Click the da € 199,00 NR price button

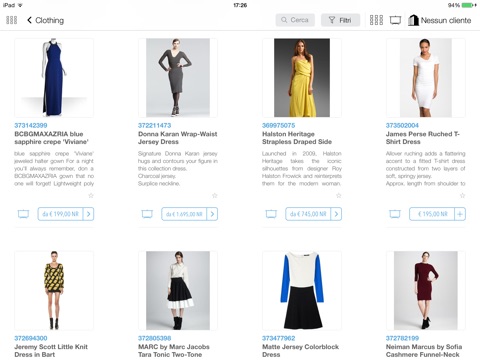(x=60, y=214)
